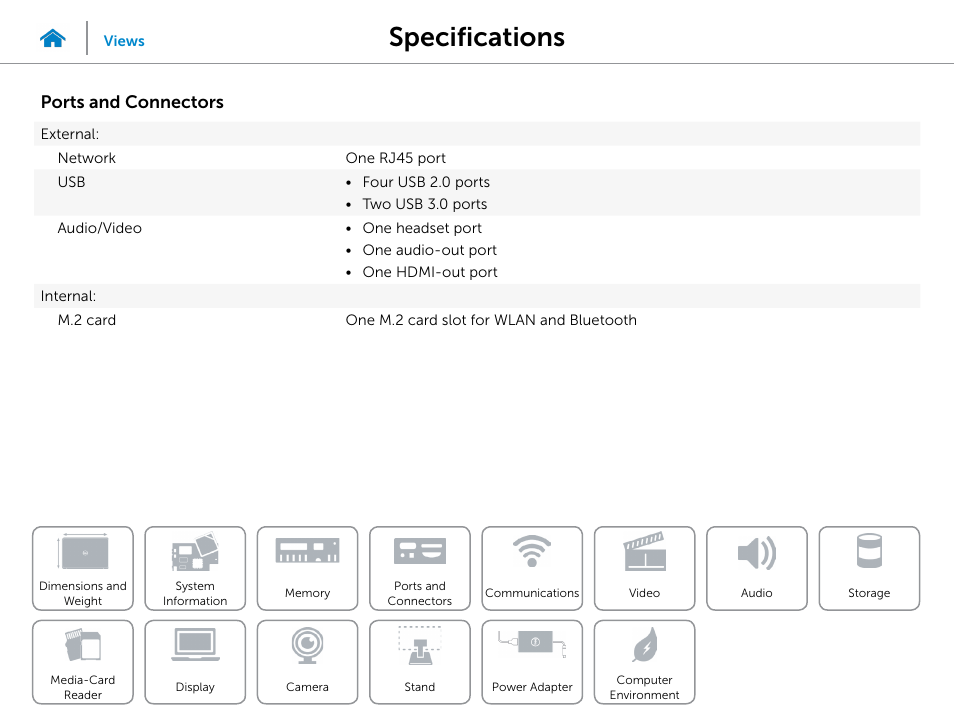Select the Power Adapter tile

(532, 662)
